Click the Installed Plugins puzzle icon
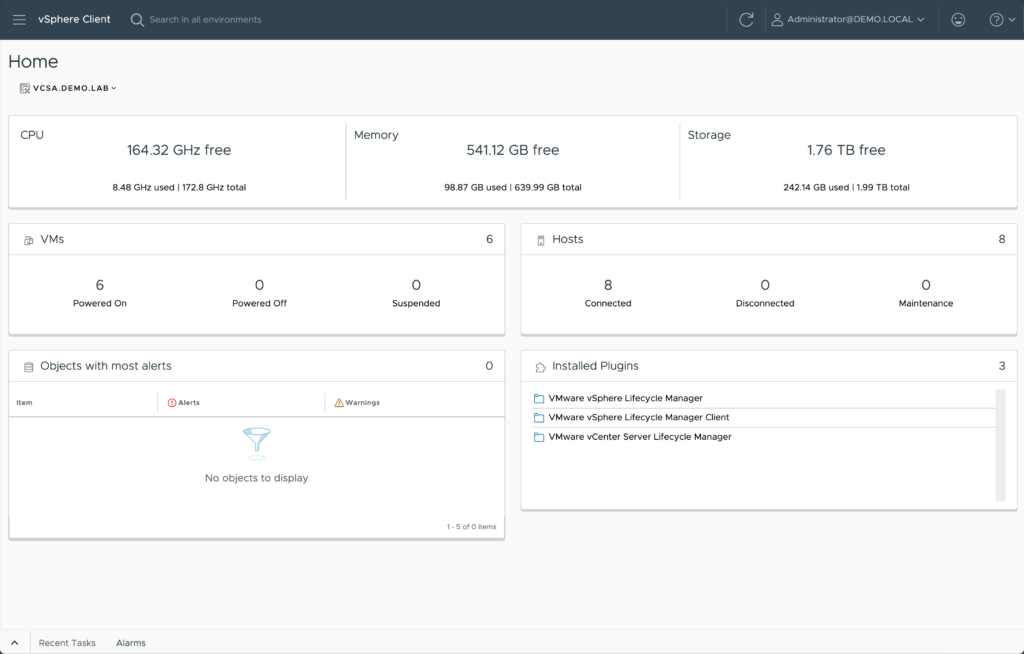Image resolution: width=1024 pixels, height=654 pixels. (x=540, y=367)
